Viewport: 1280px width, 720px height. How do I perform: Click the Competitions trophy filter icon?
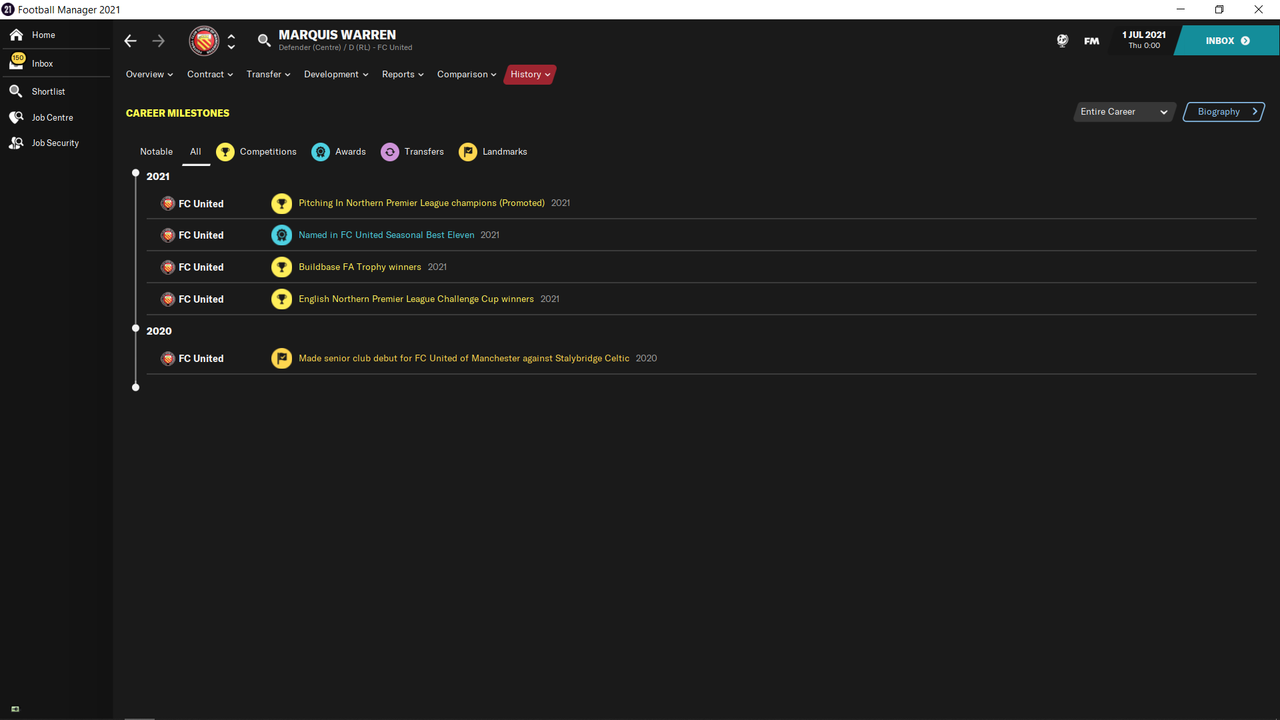pos(225,152)
